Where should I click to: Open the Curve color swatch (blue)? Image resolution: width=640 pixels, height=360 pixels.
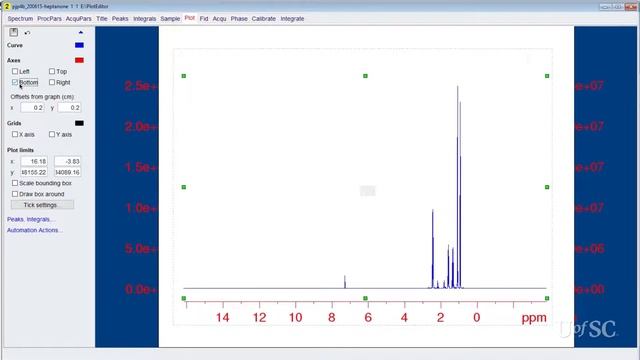[79, 45]
